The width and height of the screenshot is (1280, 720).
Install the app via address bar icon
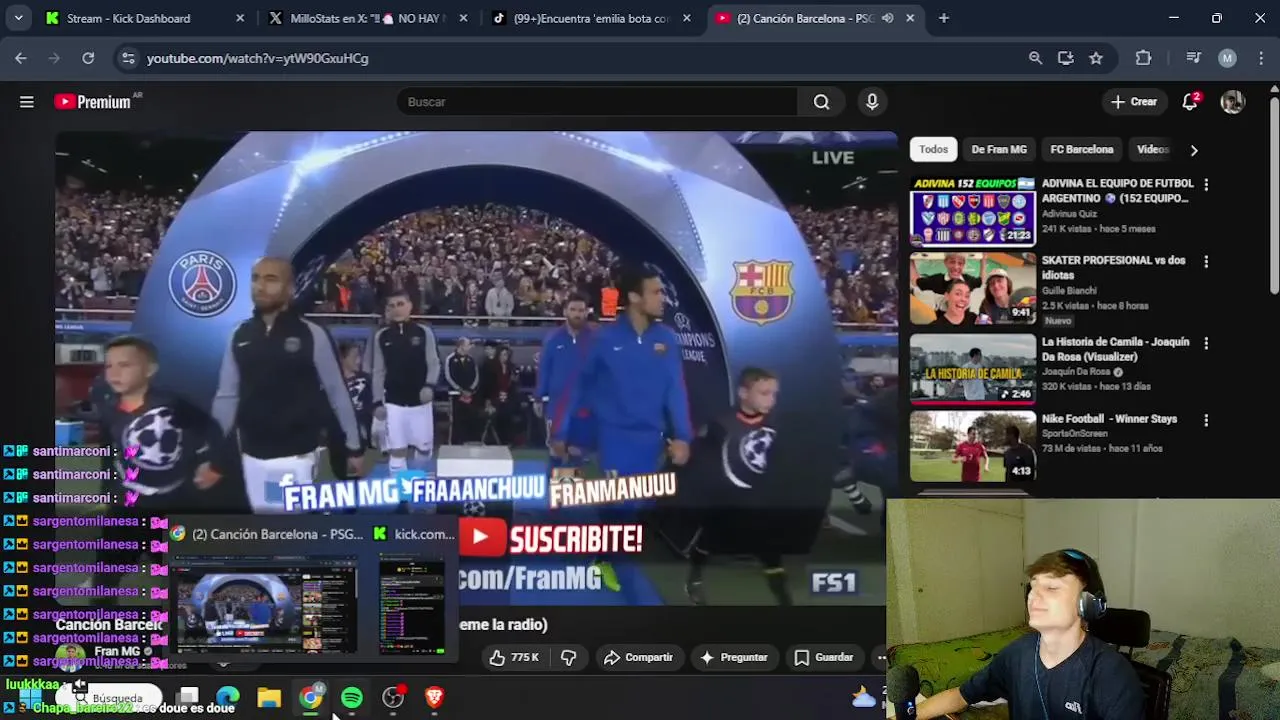(x=1066, y=58)
